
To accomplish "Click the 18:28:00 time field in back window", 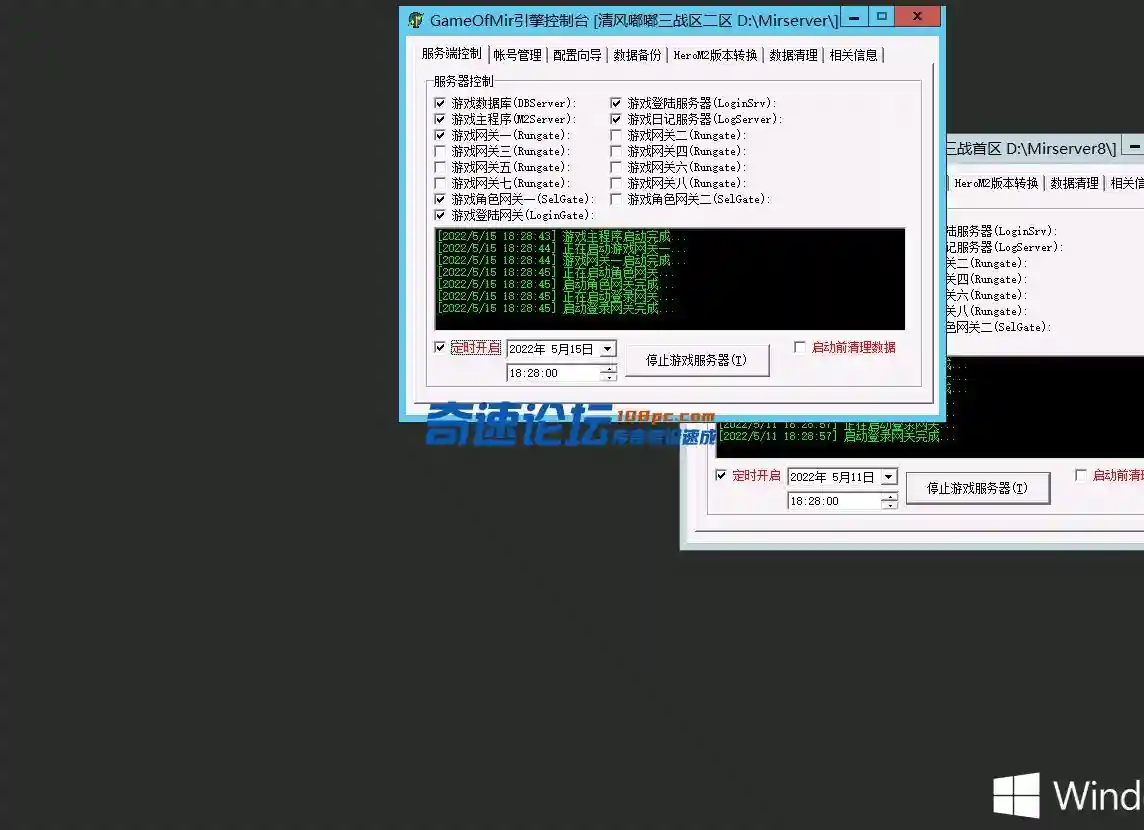I will (x=835, y=501).
